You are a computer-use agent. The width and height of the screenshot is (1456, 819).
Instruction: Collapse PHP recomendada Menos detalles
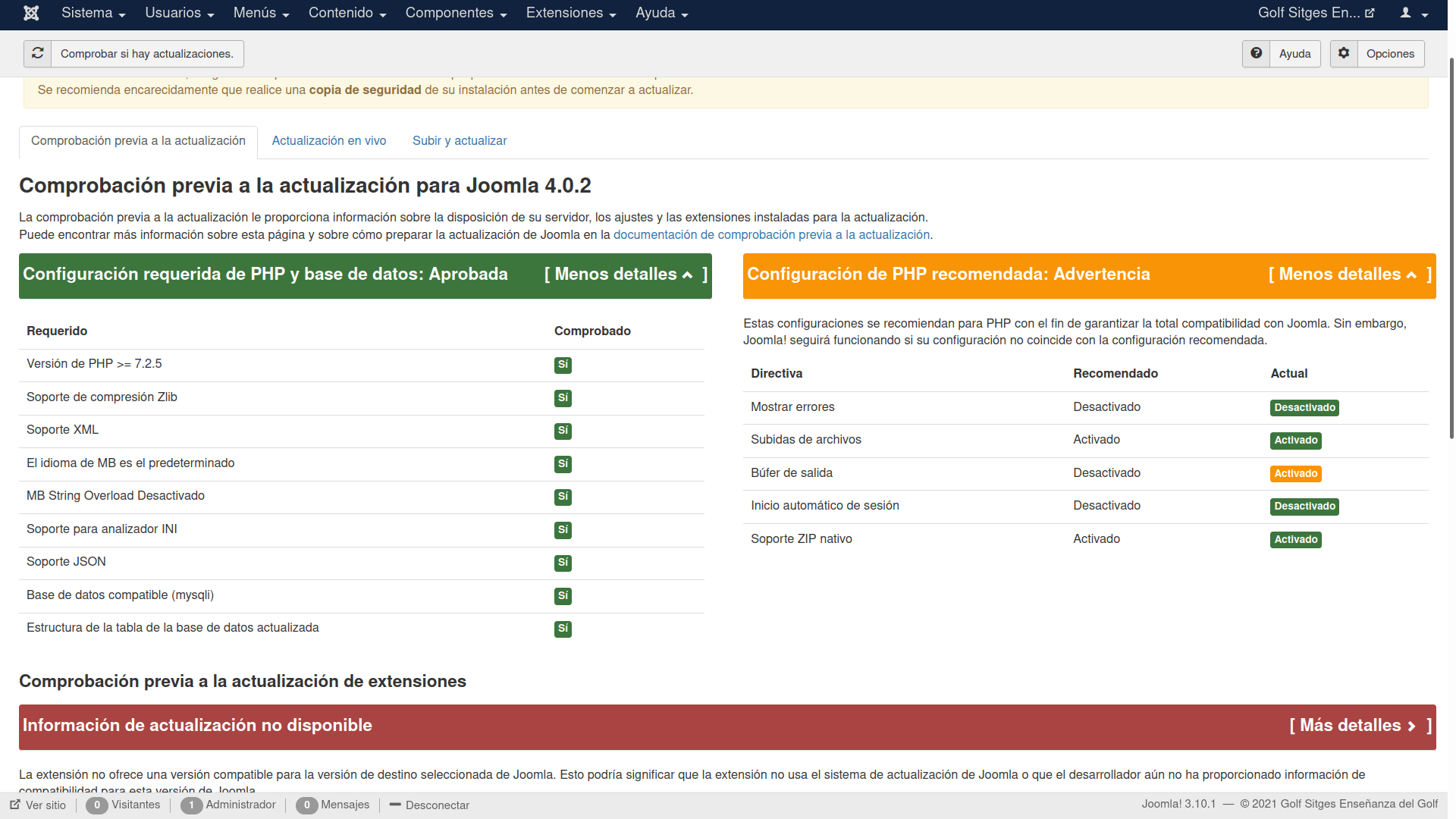[1350, 275]
